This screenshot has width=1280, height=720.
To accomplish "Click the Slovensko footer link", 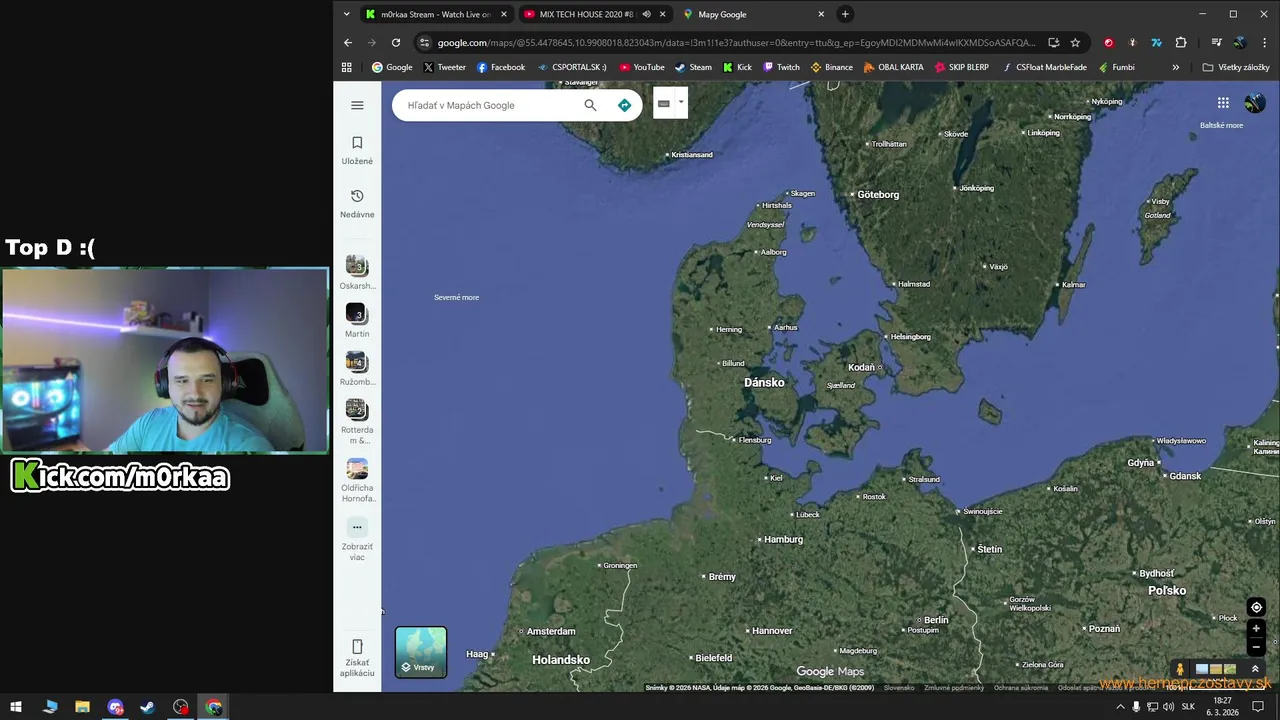I will click(899, 688).
